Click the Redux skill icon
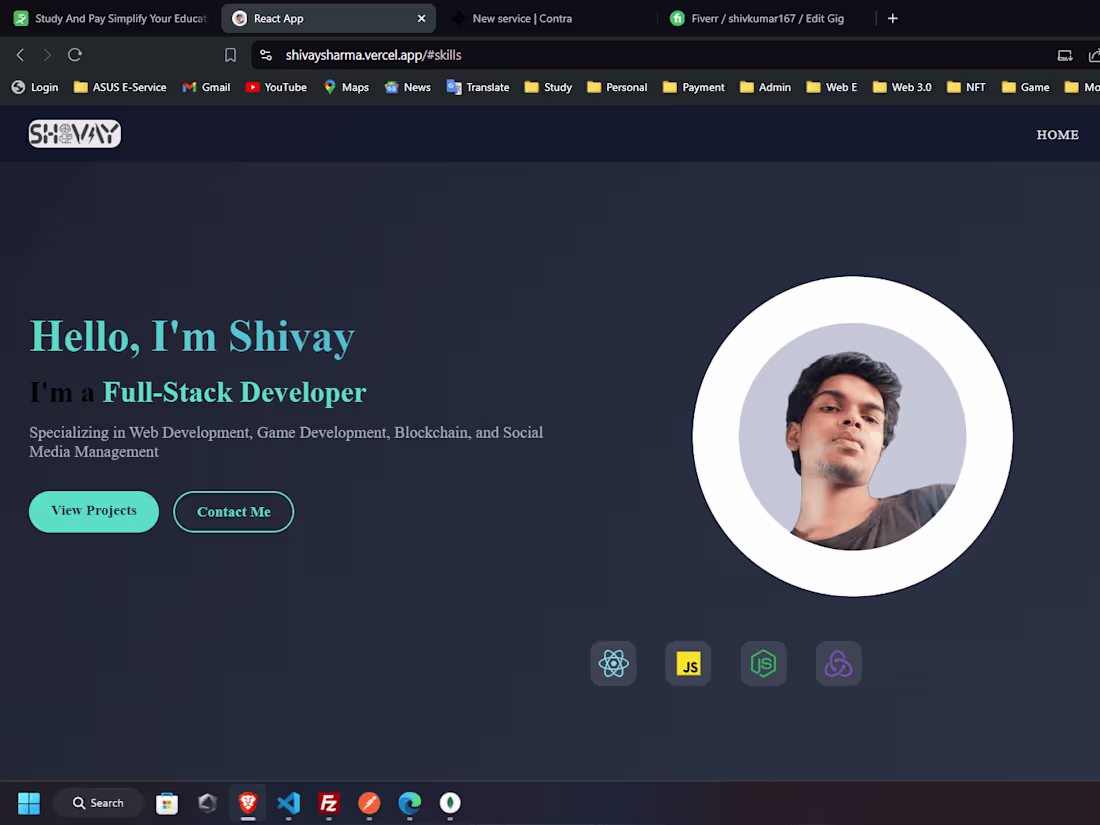Image resolution: width=1100 pixels, height=825 pixels. (x=838, y=663)
